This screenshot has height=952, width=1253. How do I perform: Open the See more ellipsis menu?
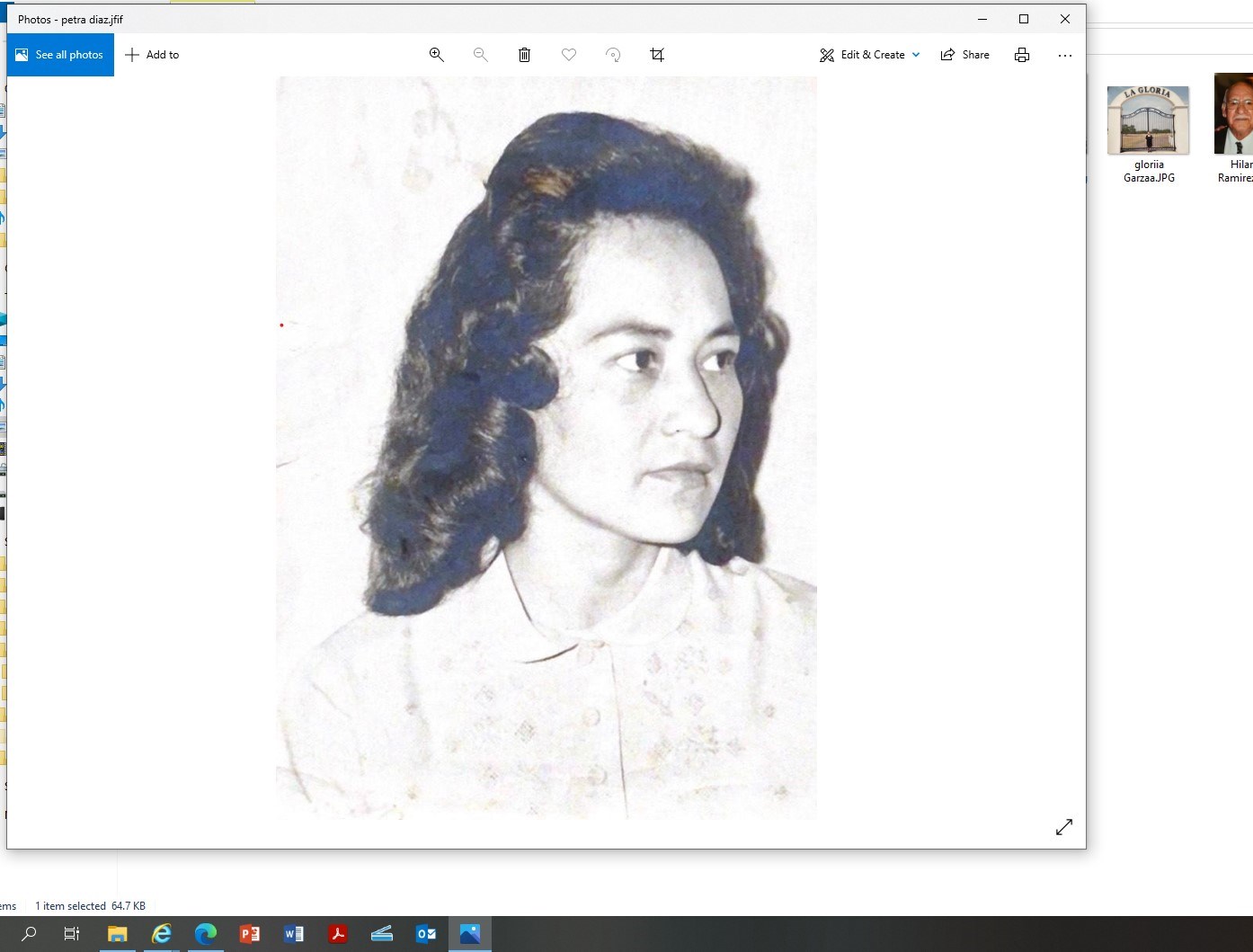click(1065, 54)
